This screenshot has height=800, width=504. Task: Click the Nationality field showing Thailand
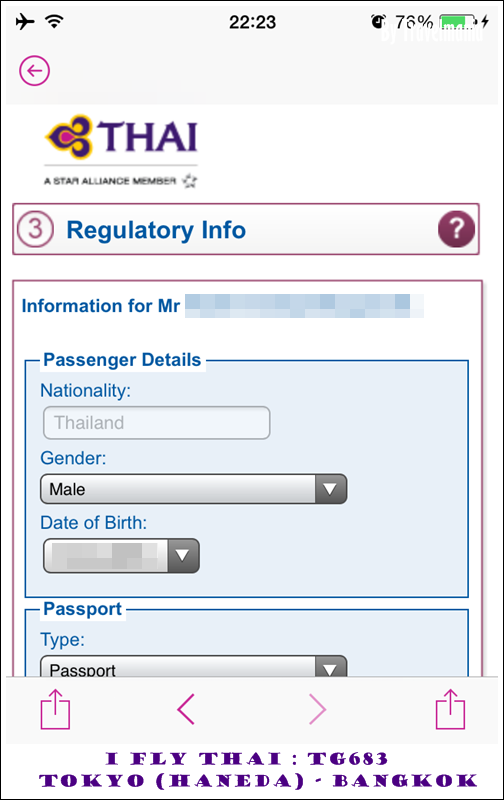pyautogui.click(x=157, y=422)
